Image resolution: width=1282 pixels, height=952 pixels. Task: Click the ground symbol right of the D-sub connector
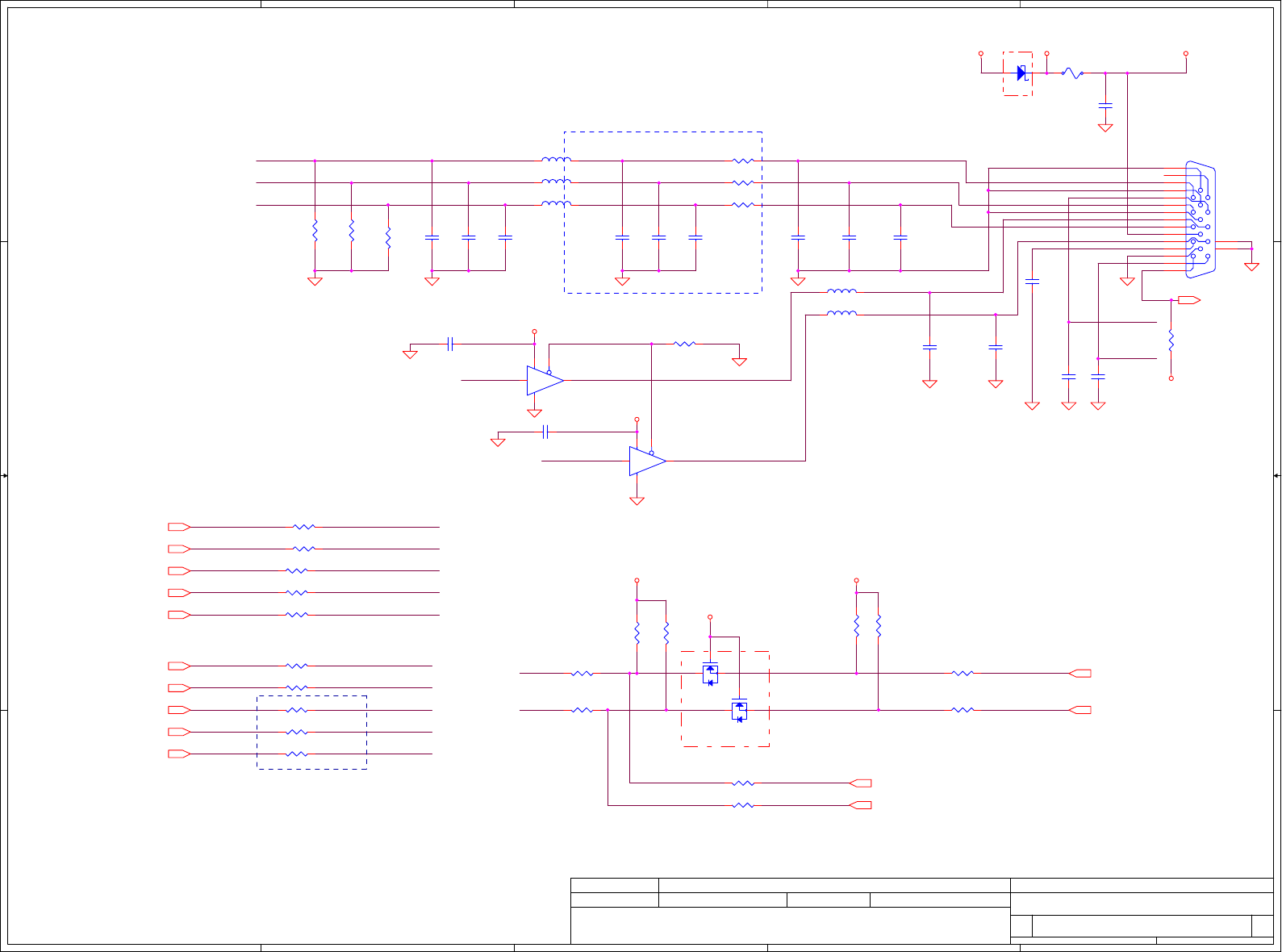tap(1251, 265)
